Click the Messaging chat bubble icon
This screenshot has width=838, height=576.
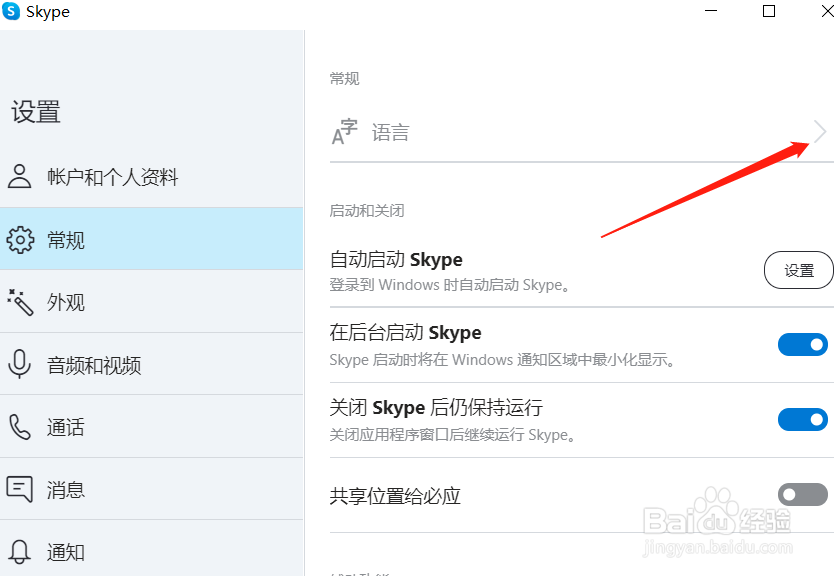[20, 490]
